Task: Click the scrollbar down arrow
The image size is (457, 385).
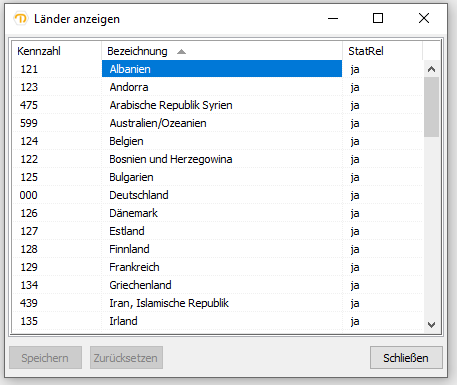Action: [431, 324]
